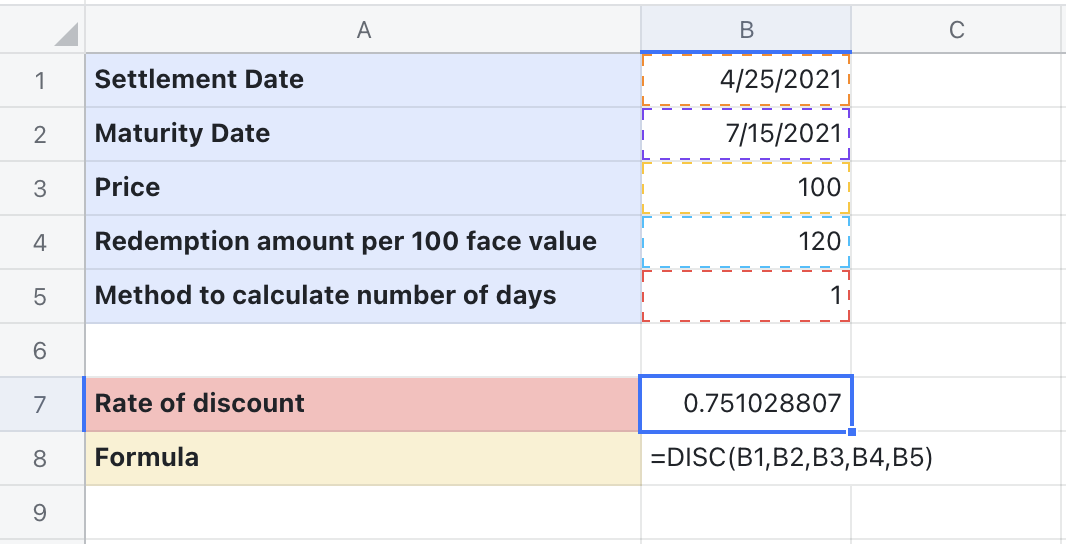Select row 8 header
Image resolution: width=1066 pixels, height=544 pixels.
[x=42, y=458]
